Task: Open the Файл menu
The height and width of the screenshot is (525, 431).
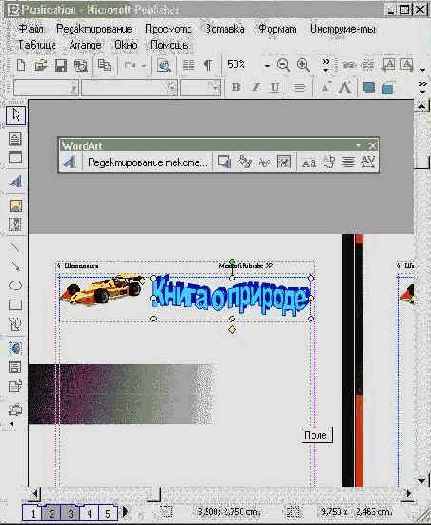Action: (x=30, y=29)
